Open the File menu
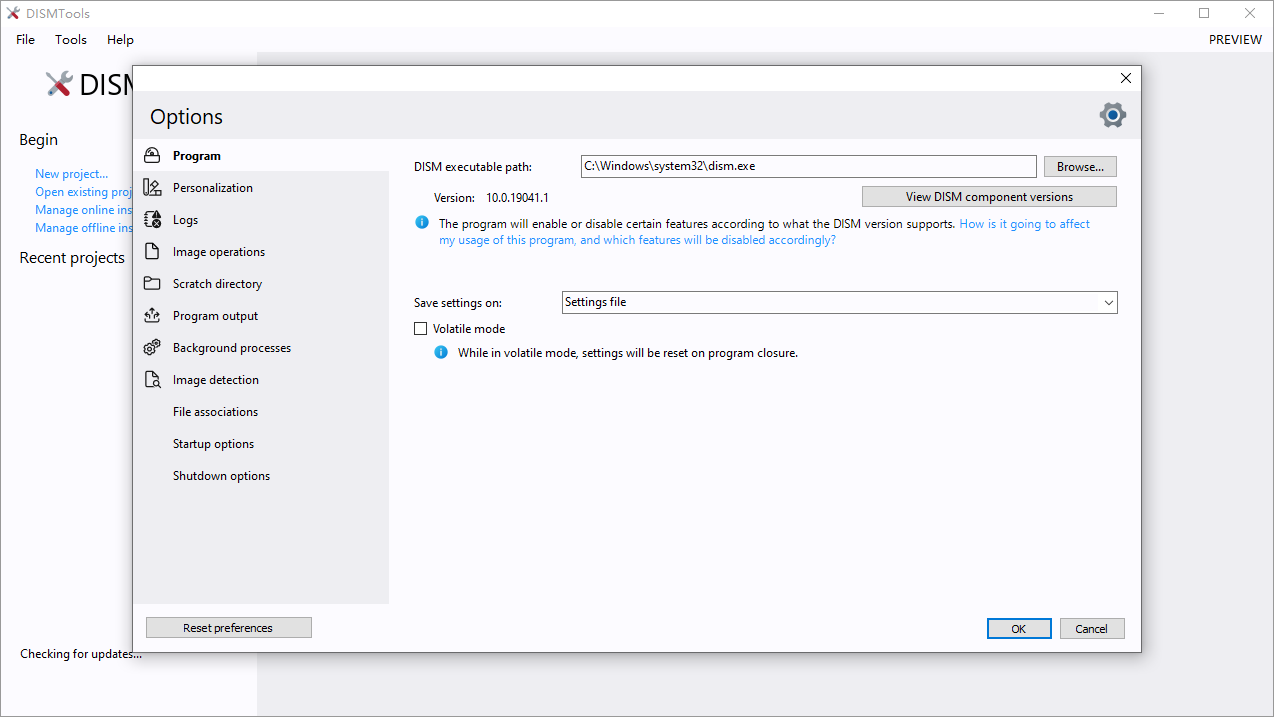This screenshot has height=717, width=1274. pyautogui.click(x=25, y=40)
